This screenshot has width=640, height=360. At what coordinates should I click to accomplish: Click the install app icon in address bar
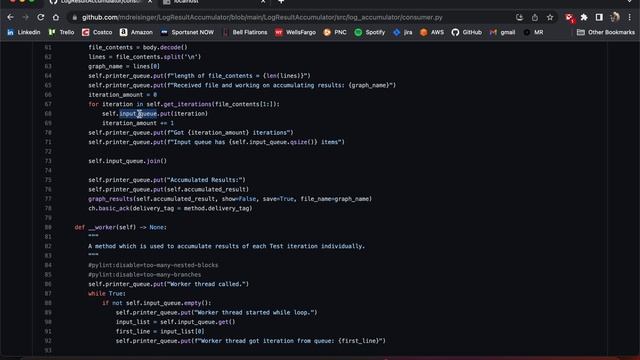coord(519,17)
